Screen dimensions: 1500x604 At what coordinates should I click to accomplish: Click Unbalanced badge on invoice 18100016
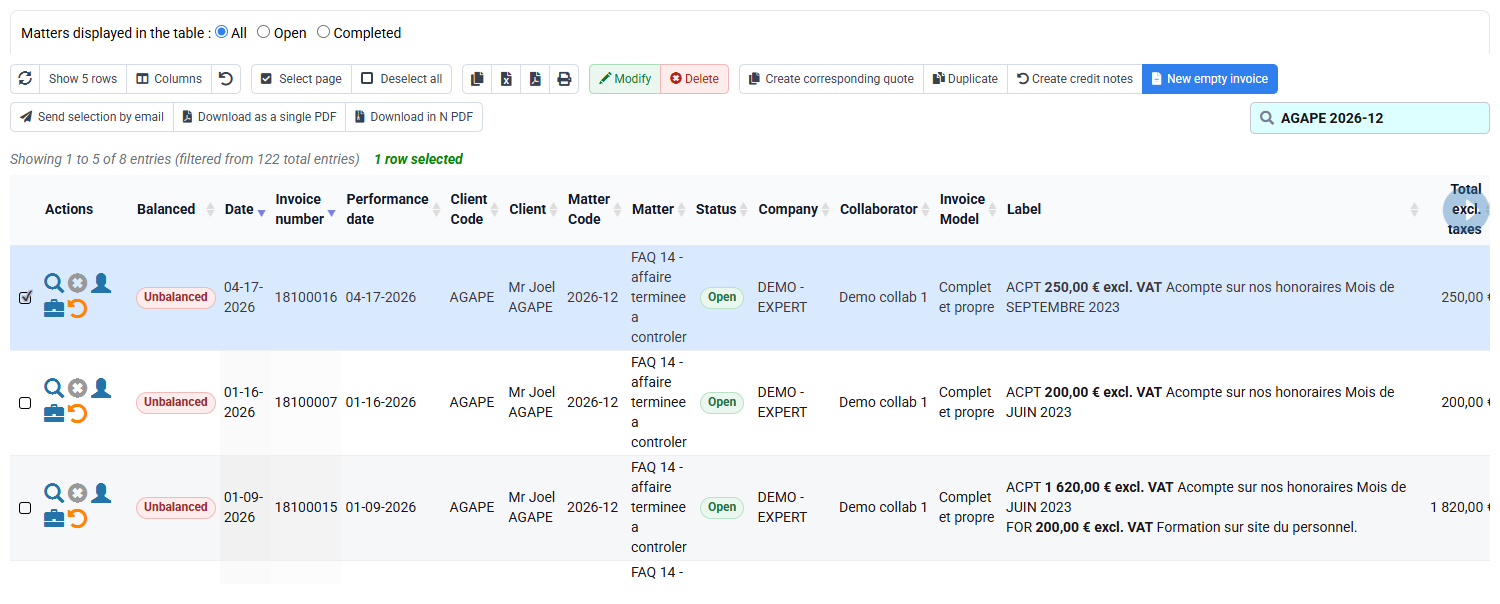click(176, 297)
